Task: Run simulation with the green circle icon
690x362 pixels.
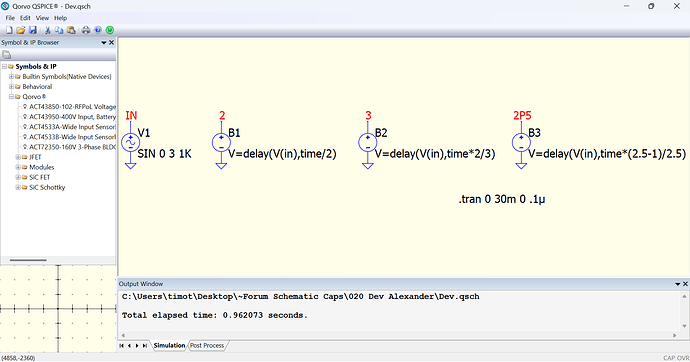Action: tap(110, 30)
